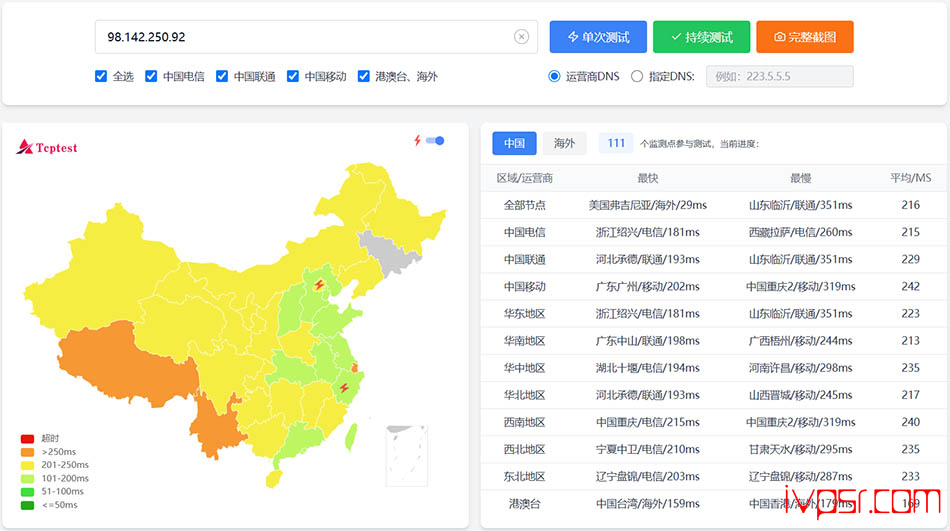The height and width of the screenshot is (531, 950).
Task: Uncheck the 中国电信 checkbox
Action: 151,76
